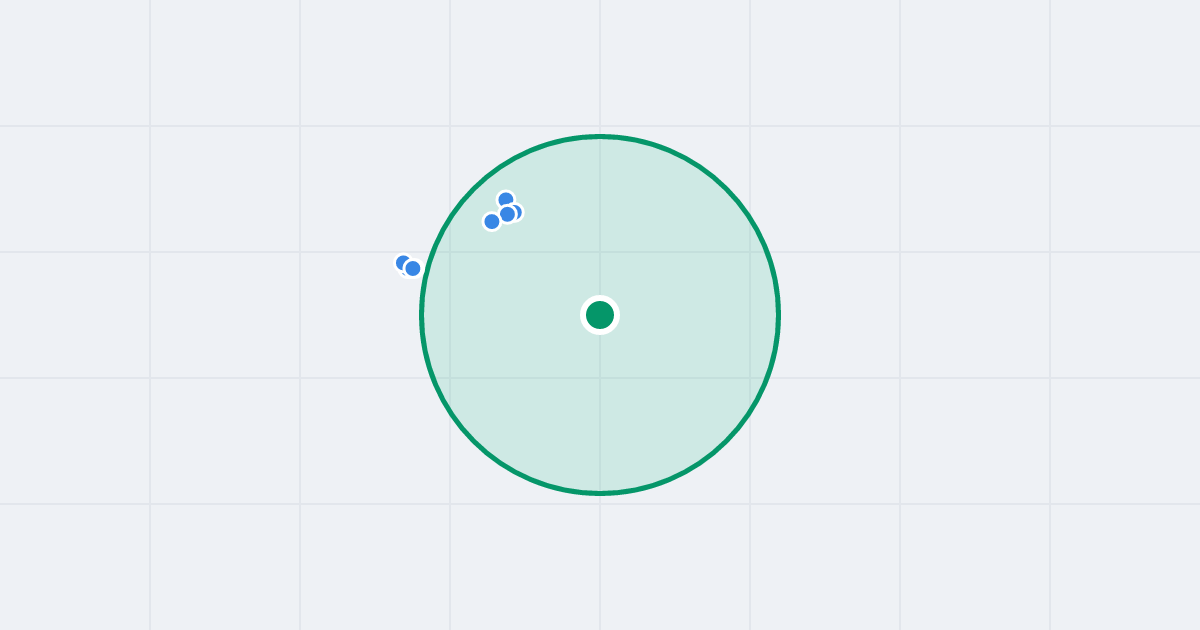Click empty map background right of the circle

pos(950,315)
